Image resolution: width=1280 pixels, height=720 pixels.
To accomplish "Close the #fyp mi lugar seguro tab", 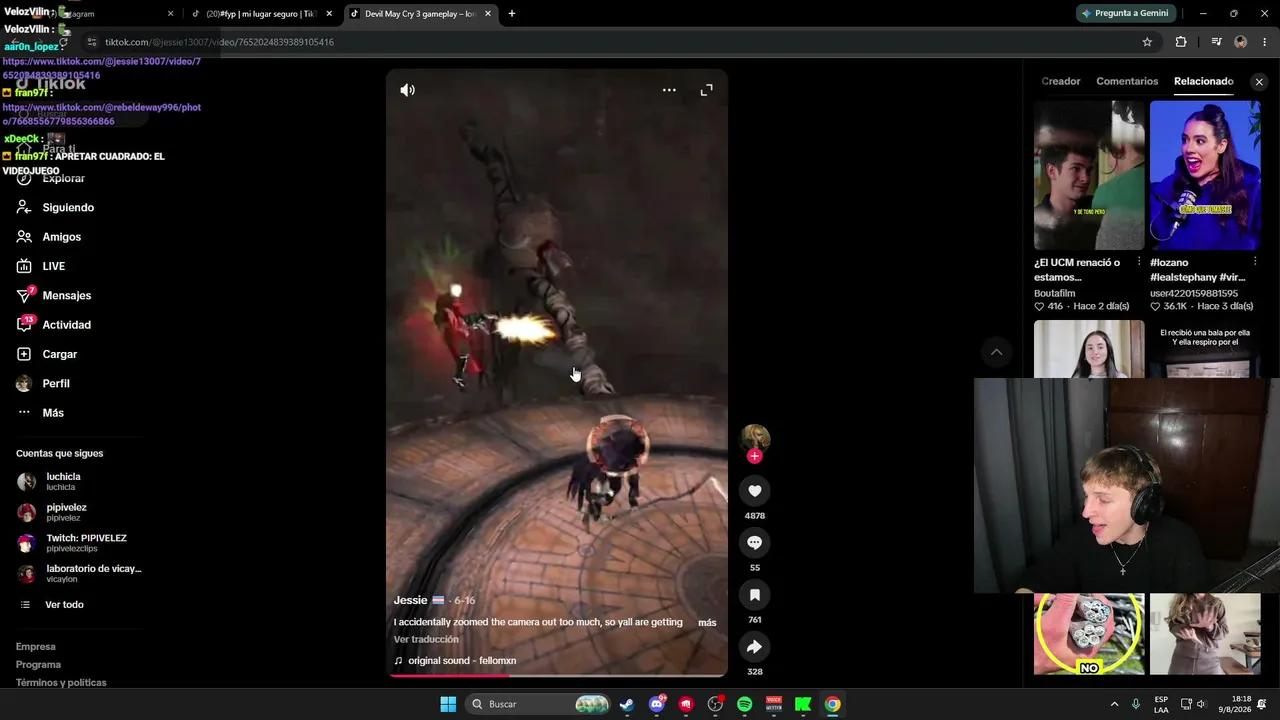I will click(x=329, y=14).
